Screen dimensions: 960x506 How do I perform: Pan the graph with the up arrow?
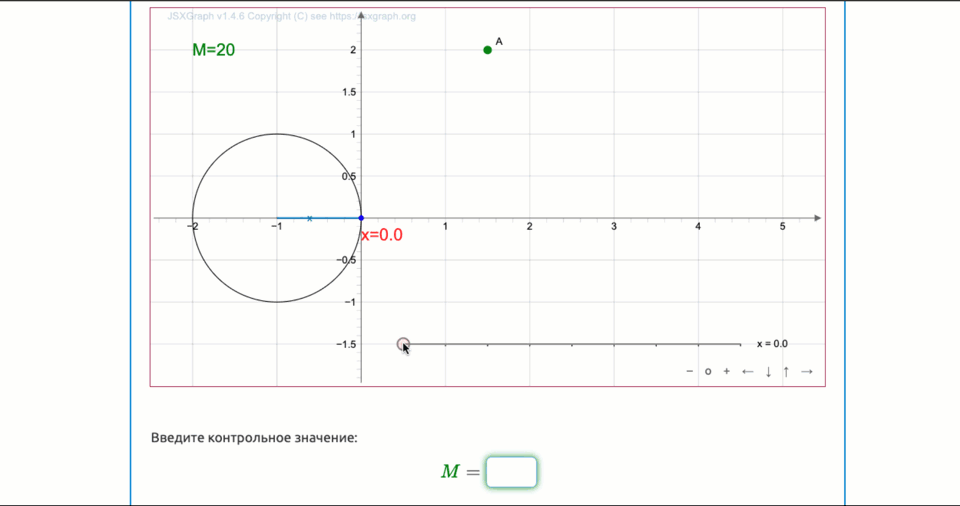786,372
